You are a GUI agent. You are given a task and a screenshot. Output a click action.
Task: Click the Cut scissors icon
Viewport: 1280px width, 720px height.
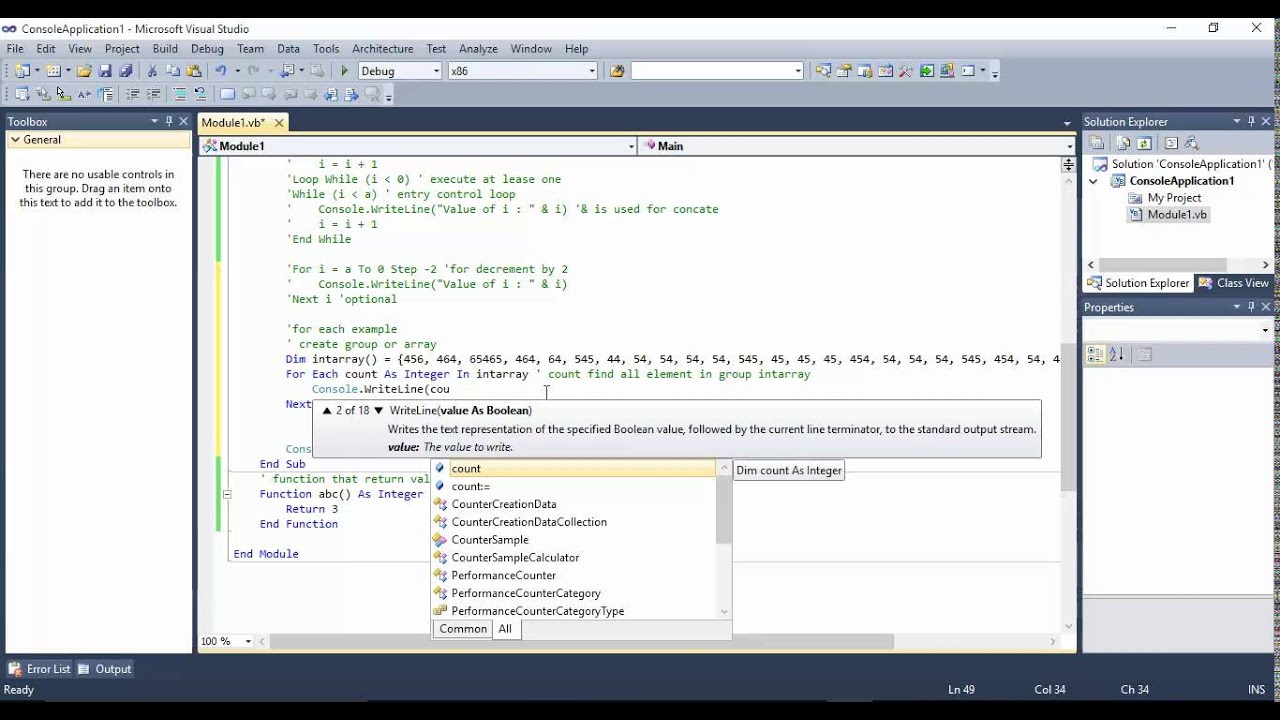152,71
